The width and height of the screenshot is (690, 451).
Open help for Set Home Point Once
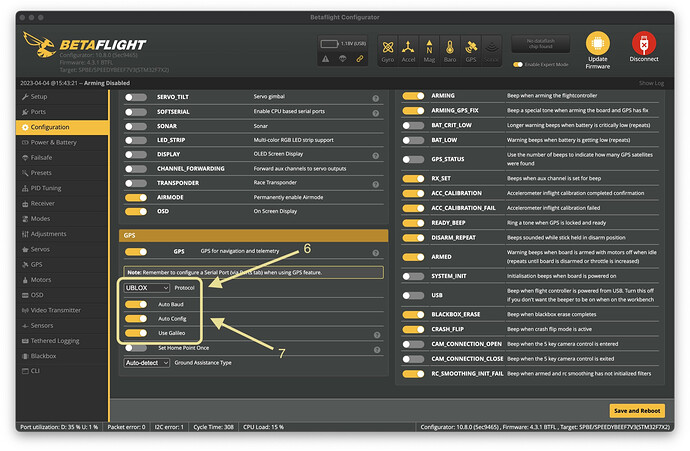point(377,350)
